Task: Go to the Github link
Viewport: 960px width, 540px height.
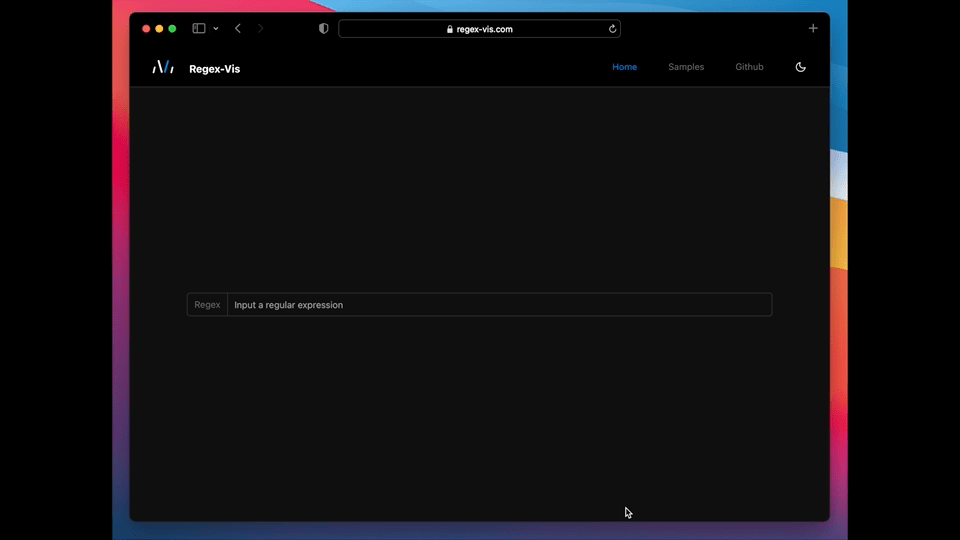Action: pos(749,67)
